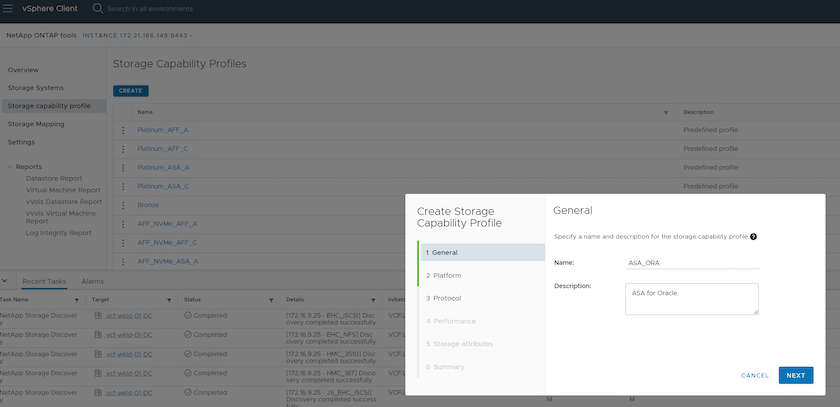Click the search magnifier icon
840x407 pixels.
[98, 8]
